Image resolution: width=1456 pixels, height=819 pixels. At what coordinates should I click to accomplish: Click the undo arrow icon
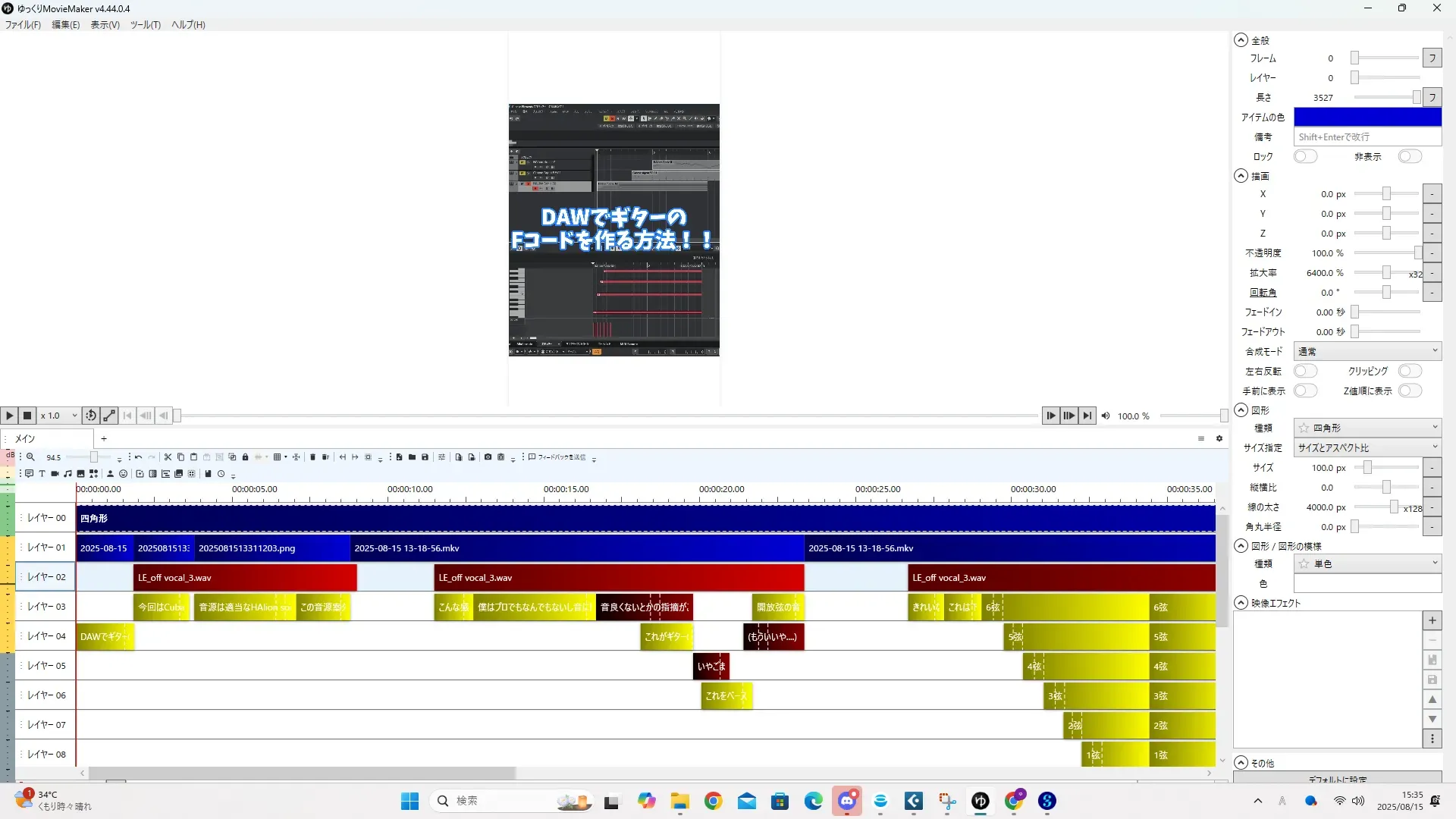click(x=138, y=457)
